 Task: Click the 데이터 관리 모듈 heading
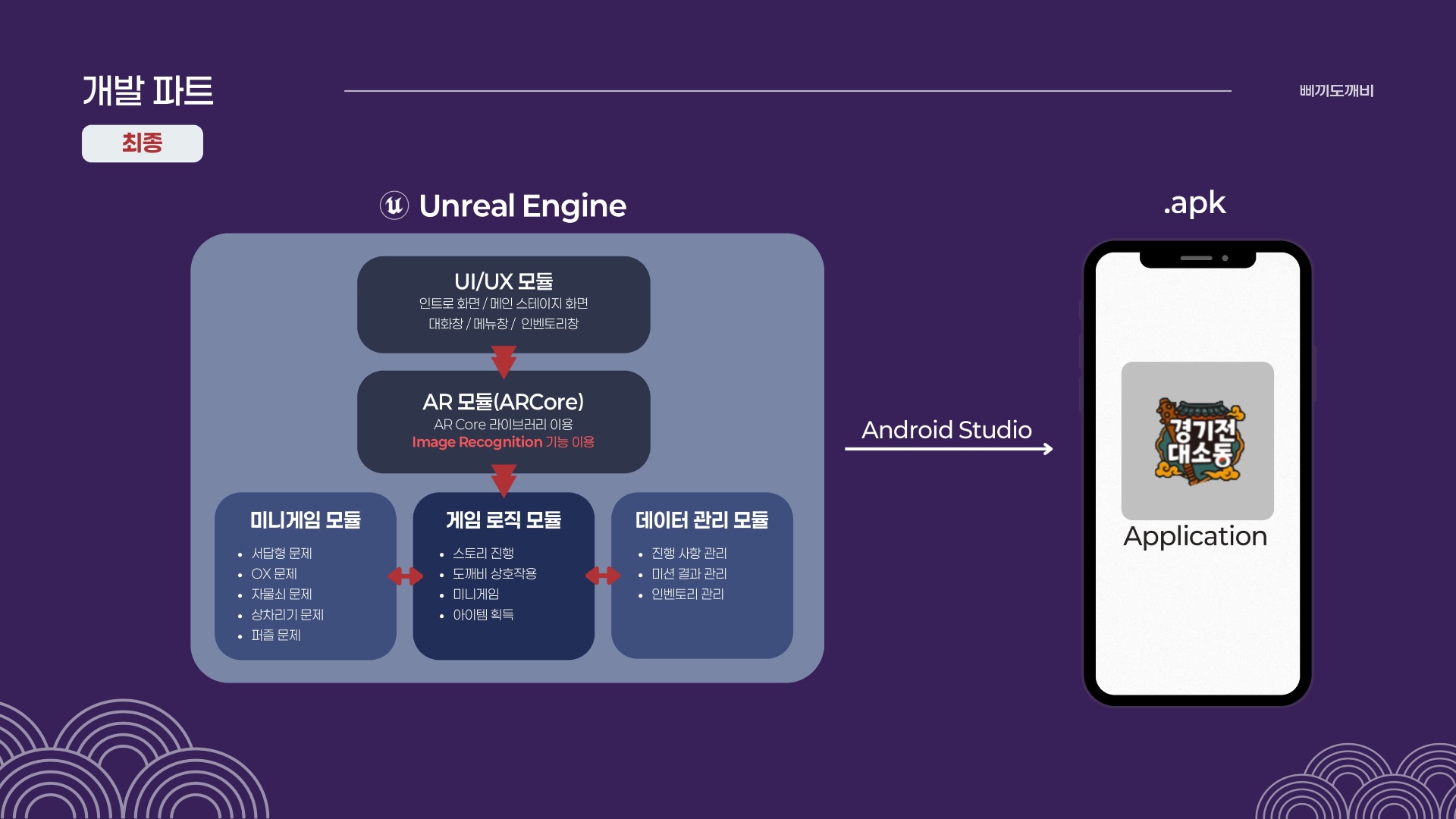tap(701, 520)
